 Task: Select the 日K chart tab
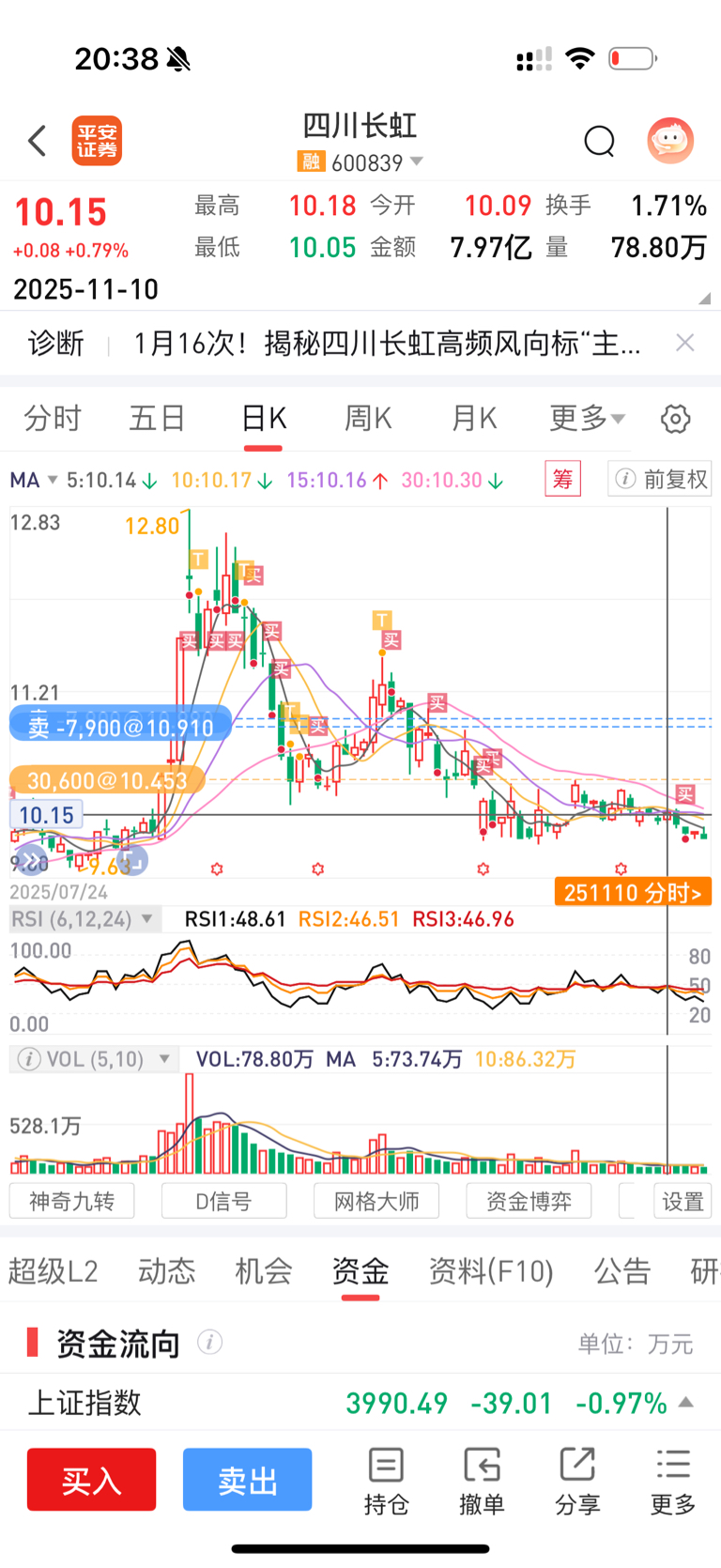click(x=263, y=418)
